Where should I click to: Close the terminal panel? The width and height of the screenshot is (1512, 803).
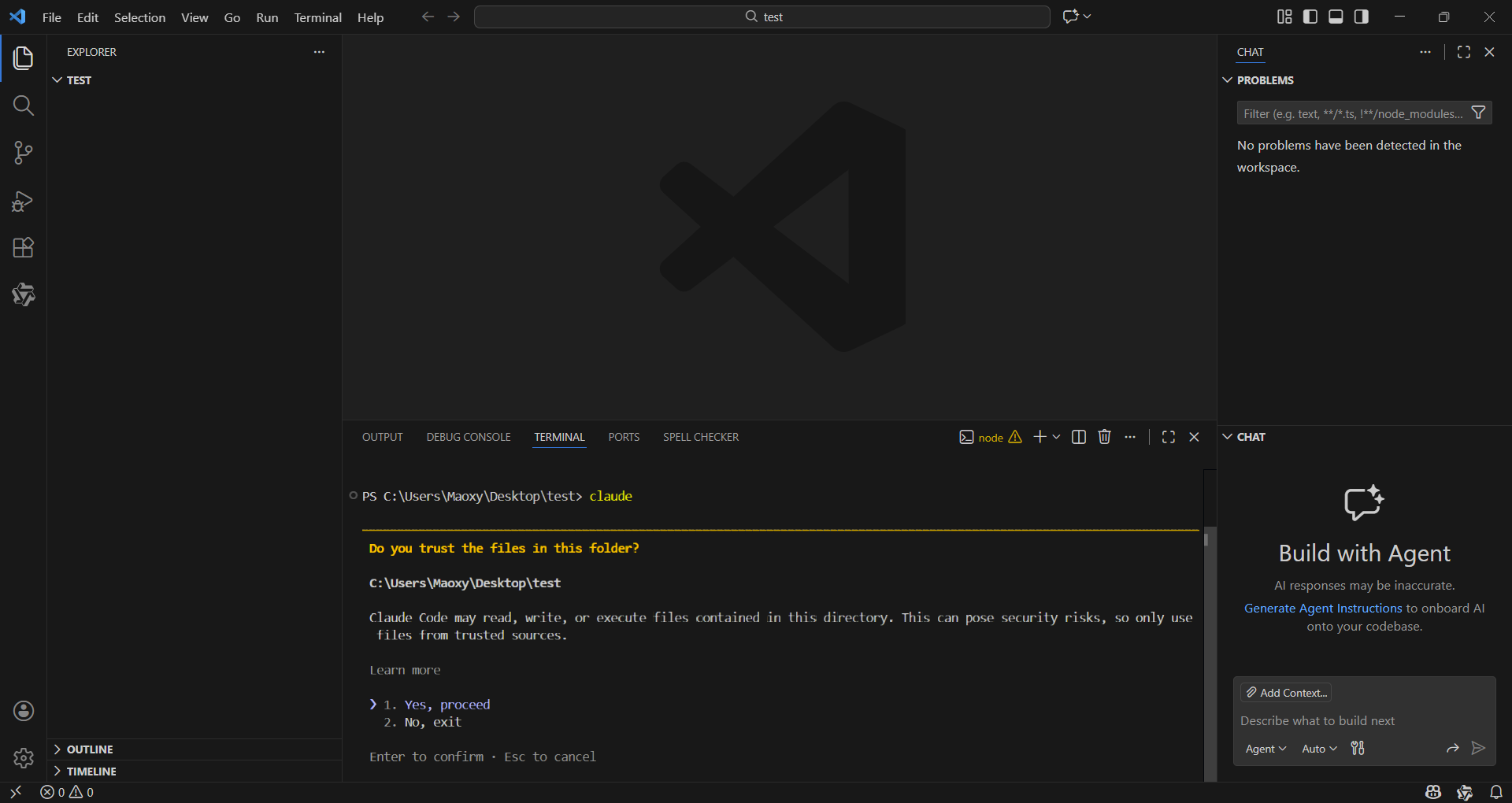click(1194, 437)
